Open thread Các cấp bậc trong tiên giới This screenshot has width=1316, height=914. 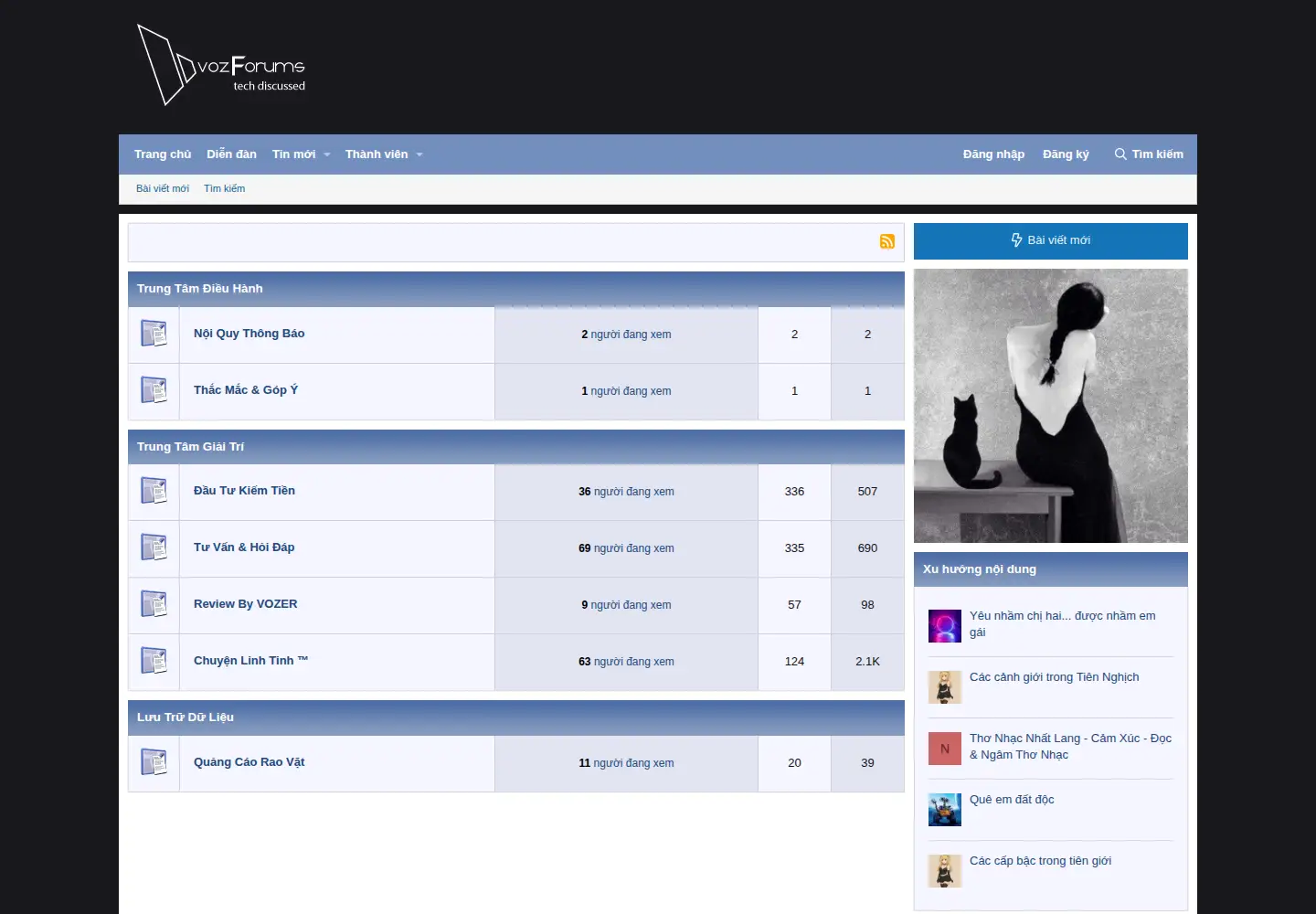point(1040,861)
